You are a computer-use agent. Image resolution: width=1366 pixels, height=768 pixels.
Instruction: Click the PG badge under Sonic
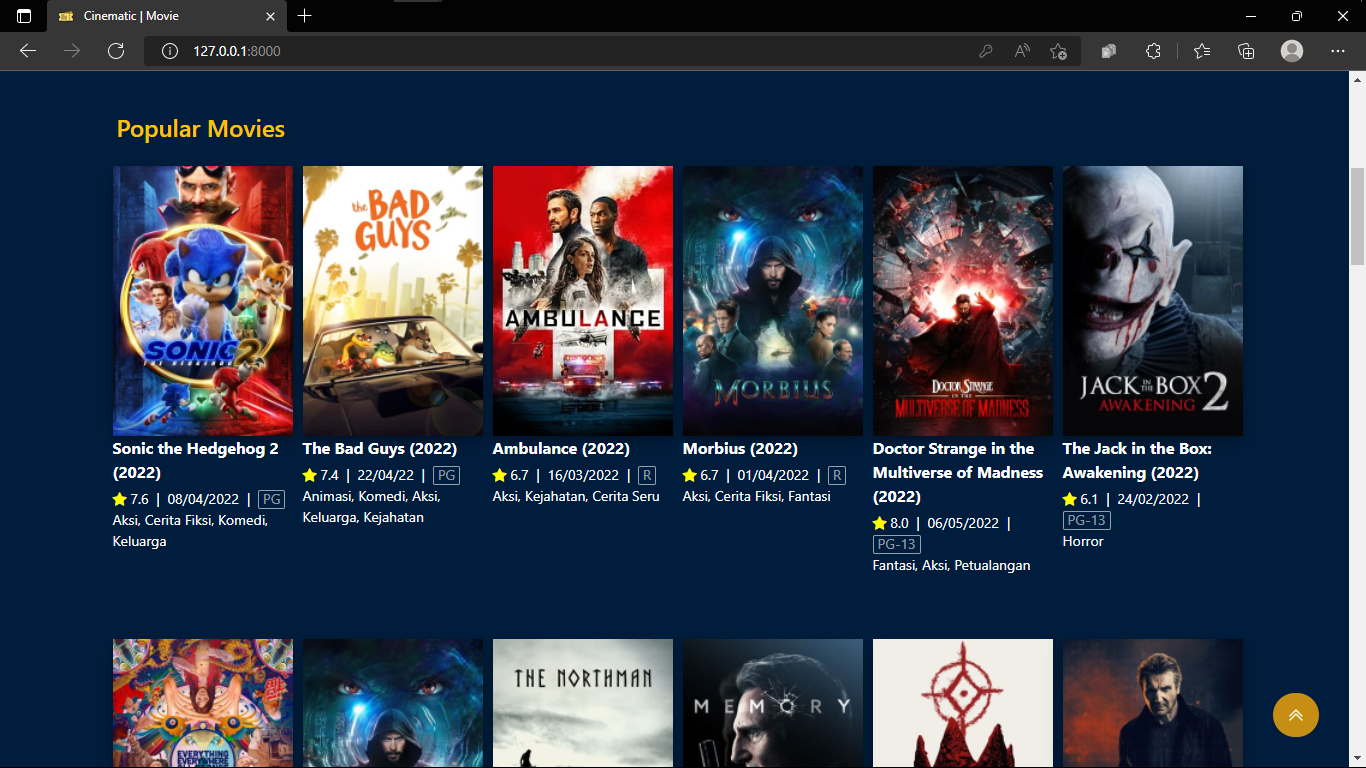[271, 499]
